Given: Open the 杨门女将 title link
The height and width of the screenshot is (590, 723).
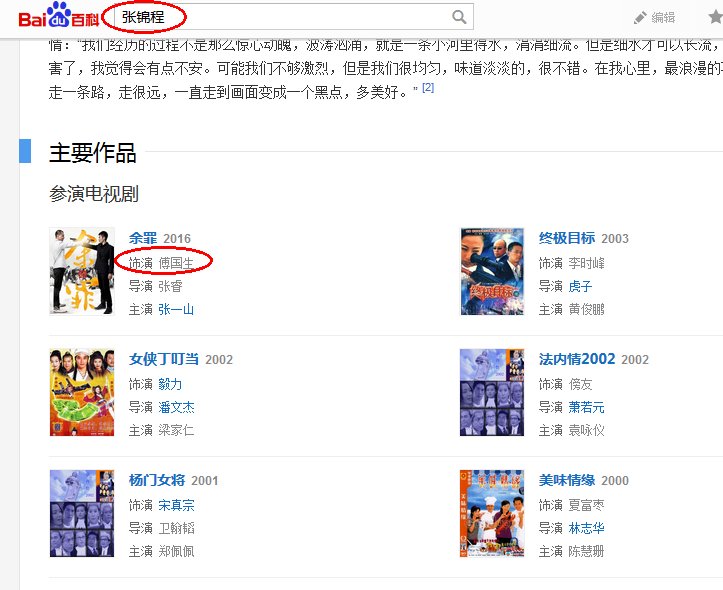Looking at the screenshot, I should tap(157, 480).
